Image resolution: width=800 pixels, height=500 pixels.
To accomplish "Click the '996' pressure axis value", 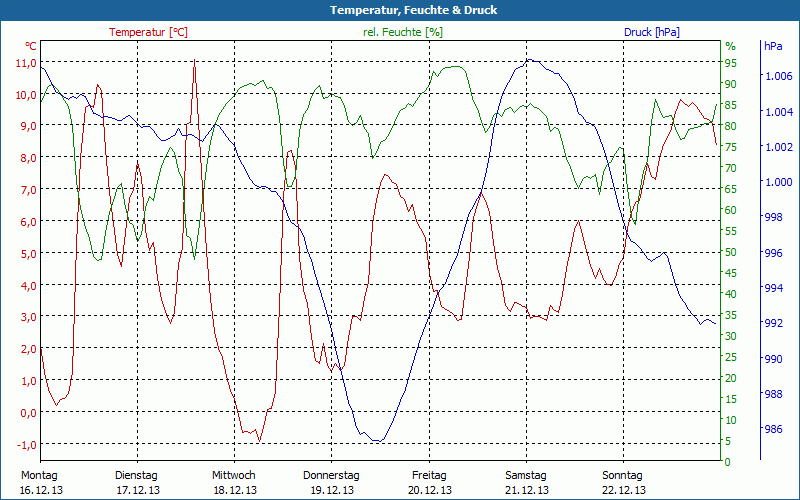I will point(773,253).
